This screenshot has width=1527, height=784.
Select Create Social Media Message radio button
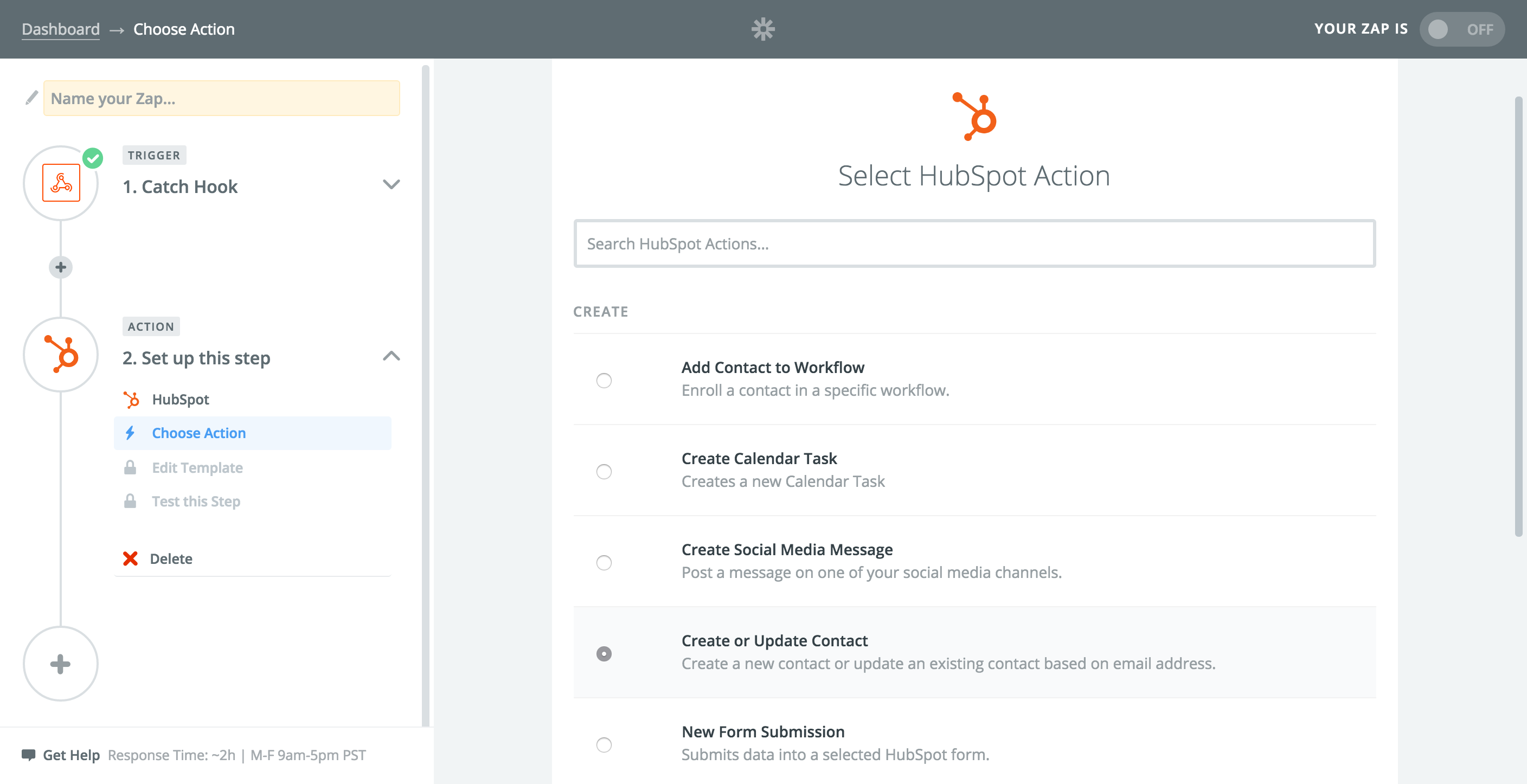click(x=604, y=562)
